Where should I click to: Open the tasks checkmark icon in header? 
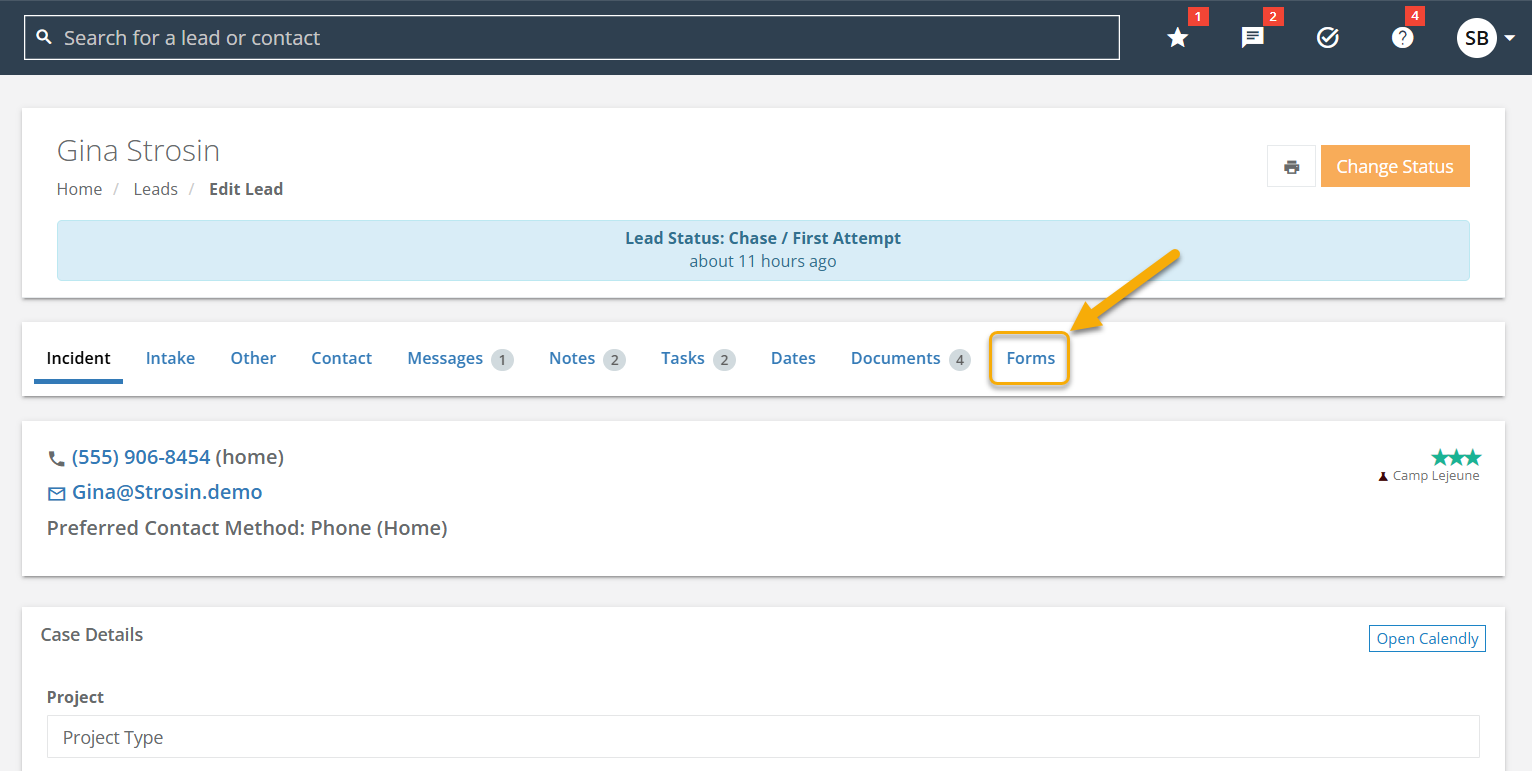click(1328, 38)
